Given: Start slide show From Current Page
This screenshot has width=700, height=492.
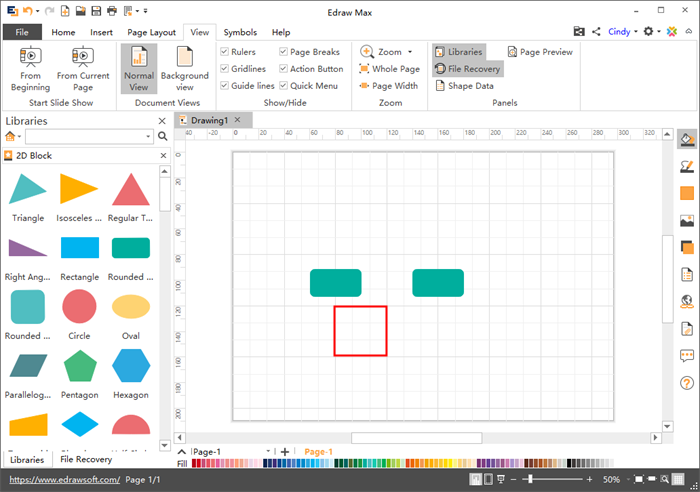Looking at the screenshot, I should click(x=83, y=69).
